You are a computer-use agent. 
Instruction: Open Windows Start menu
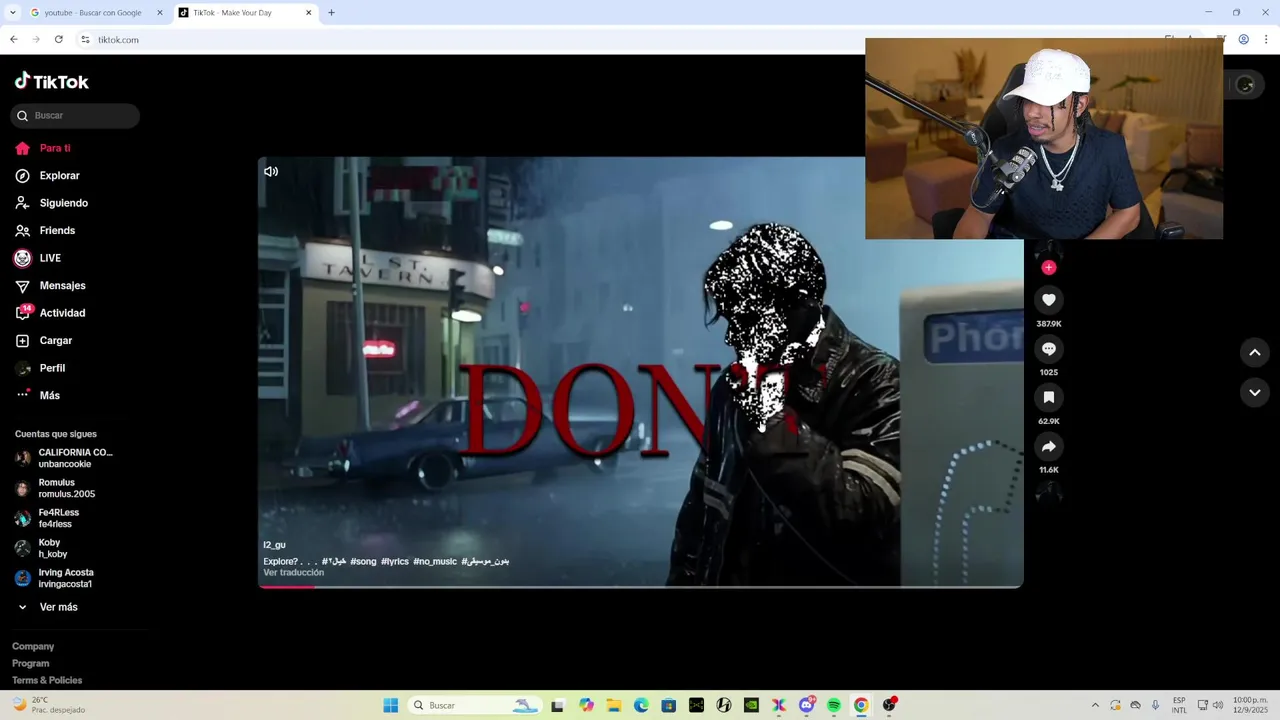[391, 706]
